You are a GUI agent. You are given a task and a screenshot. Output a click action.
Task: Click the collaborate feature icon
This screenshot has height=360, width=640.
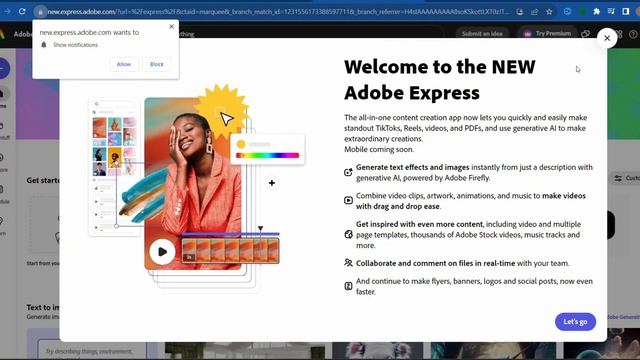click(x=348, y=263)
